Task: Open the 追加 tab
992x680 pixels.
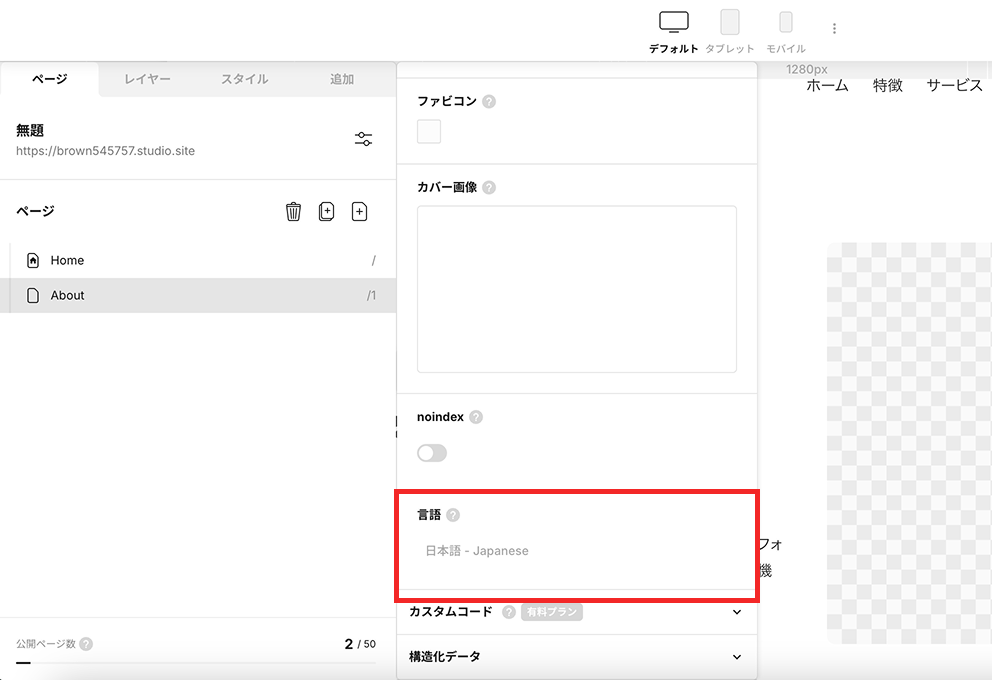Action: [342, 79]
